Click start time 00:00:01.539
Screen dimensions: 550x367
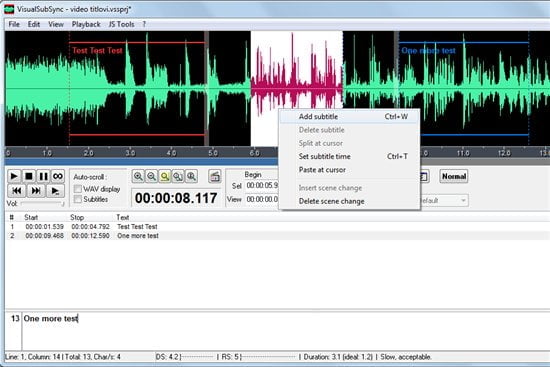point(45,227)
